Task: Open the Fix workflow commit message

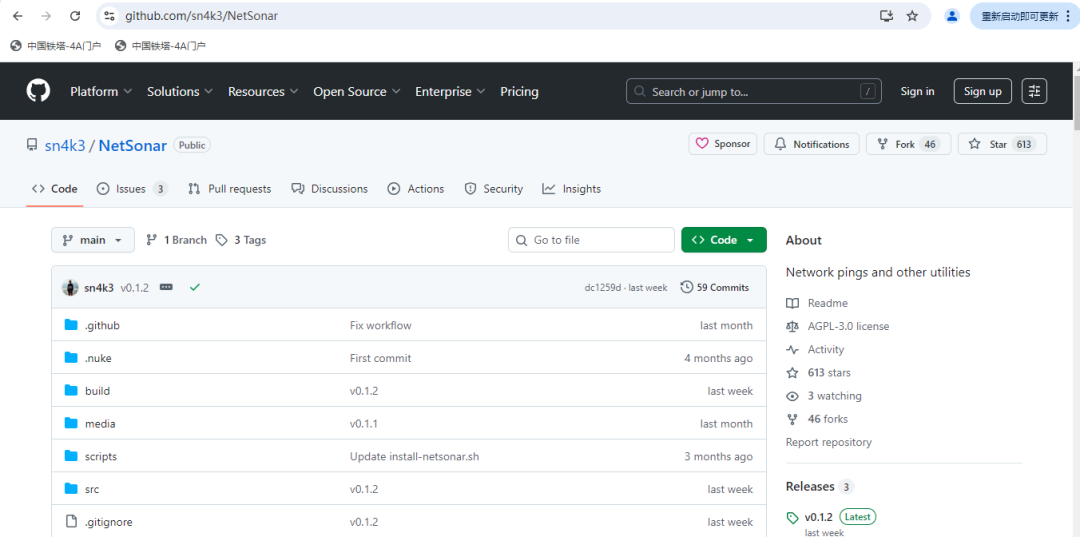Action: [380, 325]
